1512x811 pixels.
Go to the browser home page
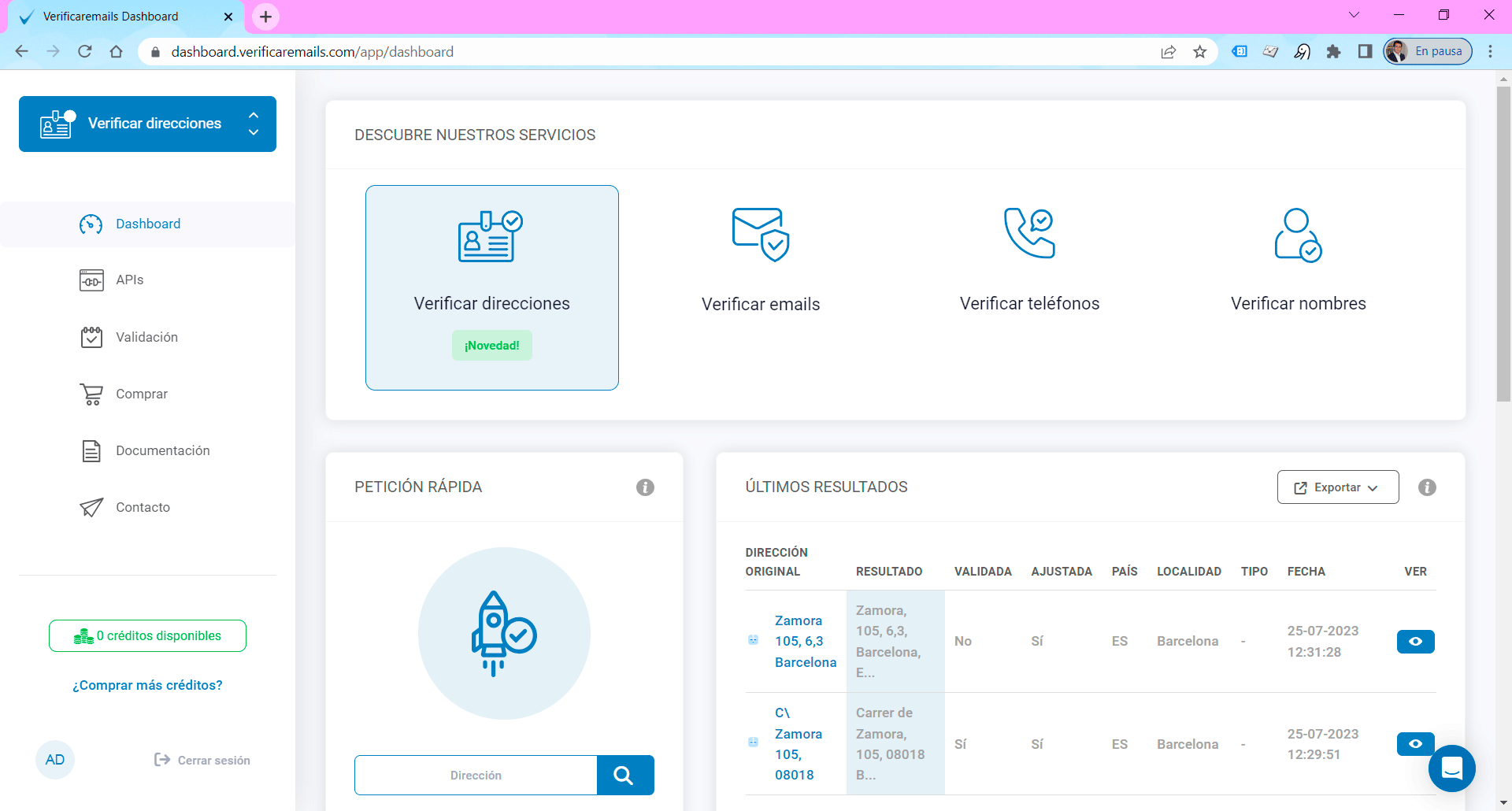[x=117, y=52]
